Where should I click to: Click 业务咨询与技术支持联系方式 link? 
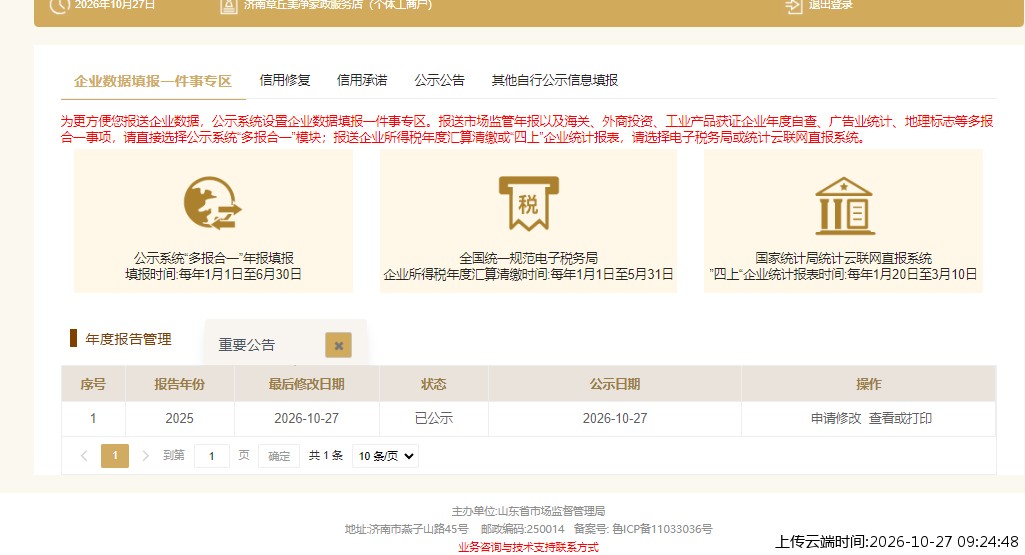pos(528,547)
